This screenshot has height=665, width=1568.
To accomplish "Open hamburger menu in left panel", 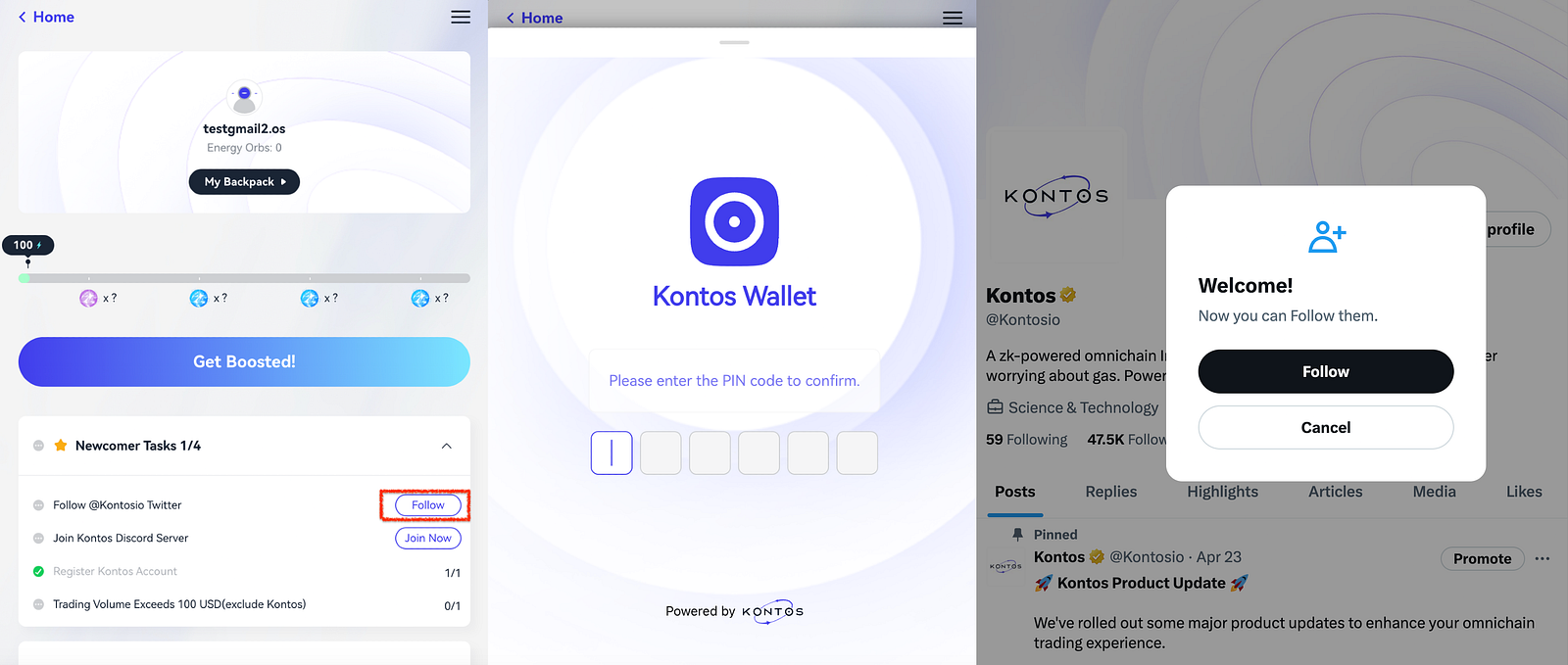I will click(460, 18).
